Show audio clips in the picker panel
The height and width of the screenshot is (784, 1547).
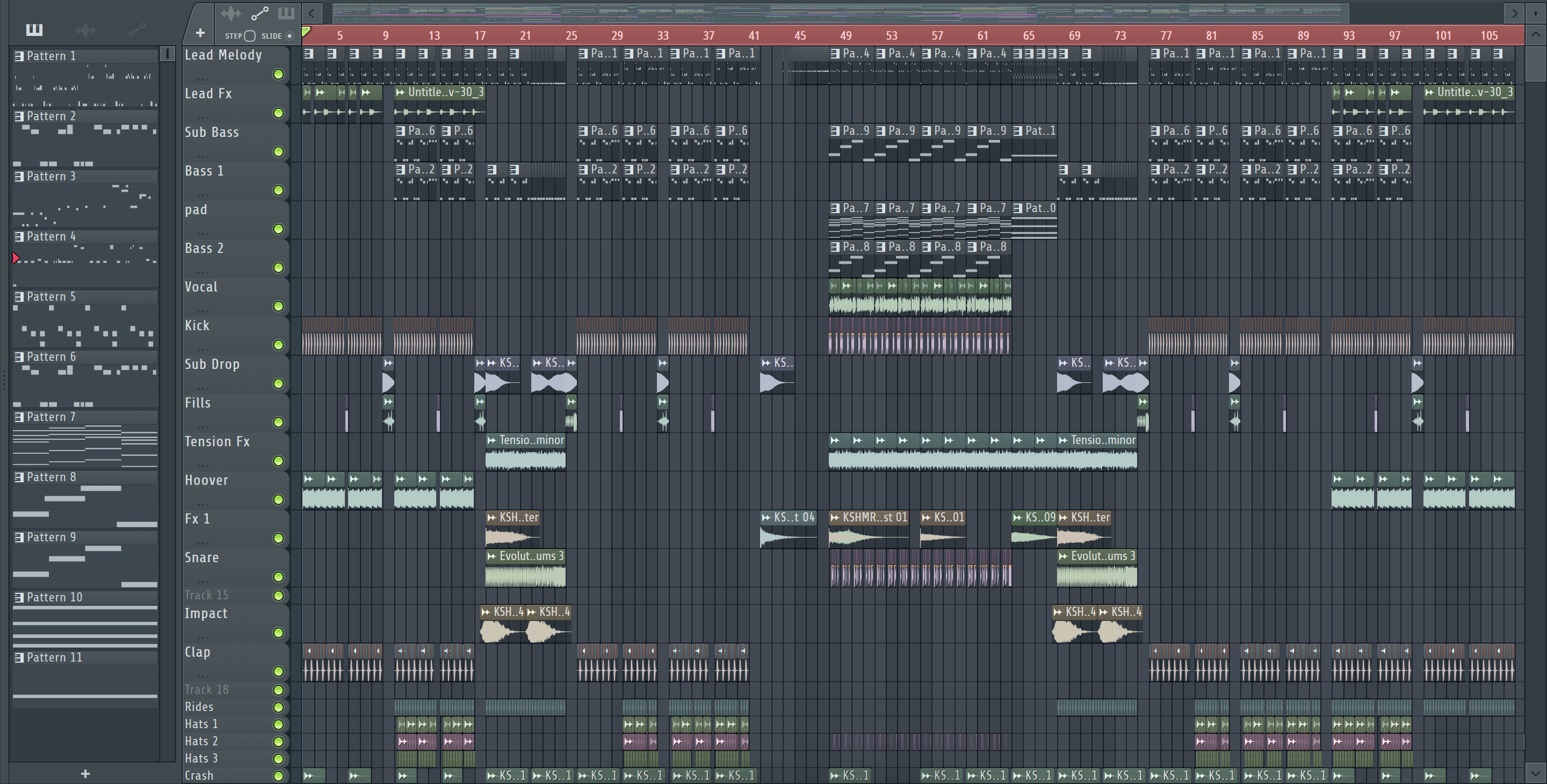coord(85,30)
